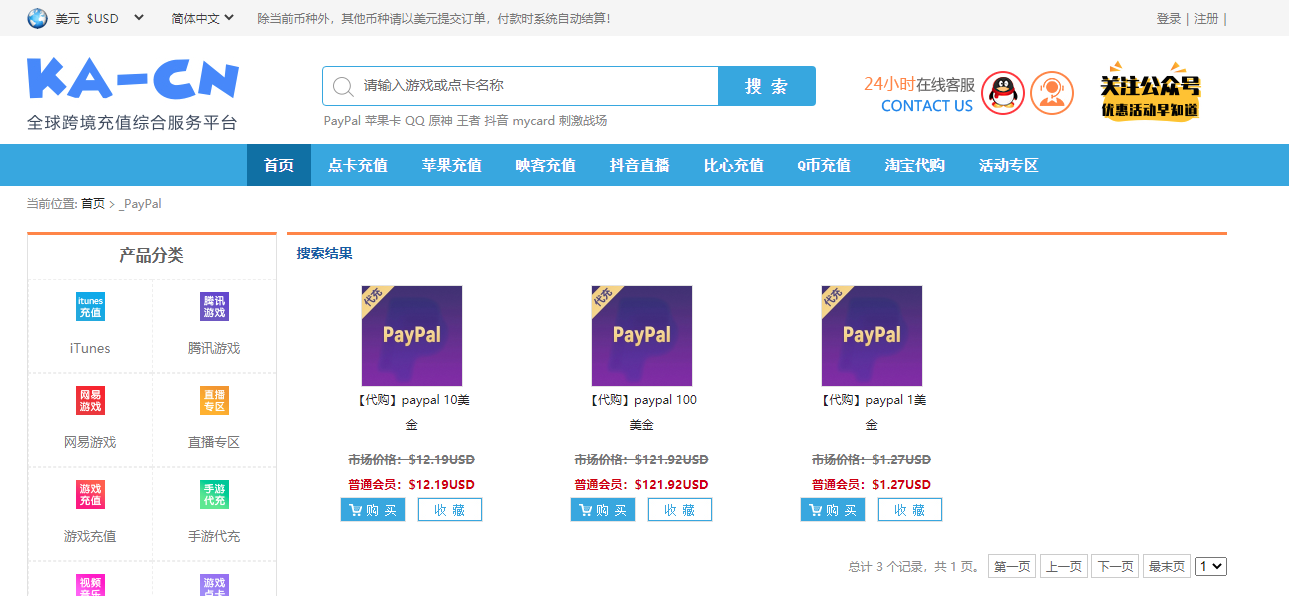Screen dimensions: 1289x596
Task: Add paypal 100美金 to favorites (收藏)
Action: pyautogui.click(x=679, y=510)
